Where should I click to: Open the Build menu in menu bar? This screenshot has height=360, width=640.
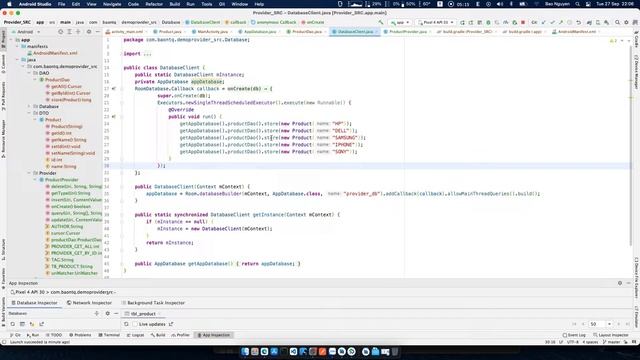pyautogui.click(x=175, y=4)
